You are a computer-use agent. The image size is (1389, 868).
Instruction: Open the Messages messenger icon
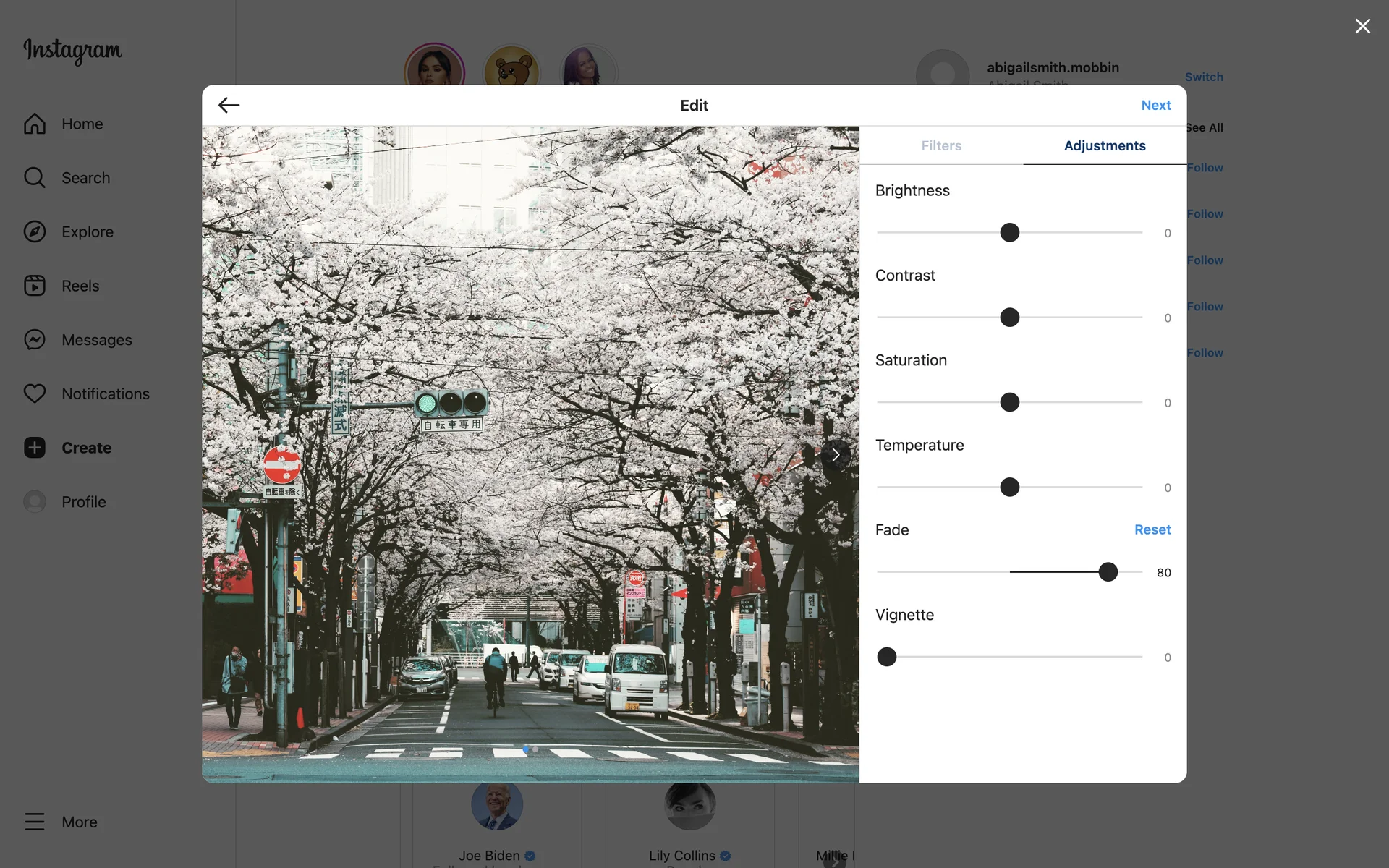coord(34,339)
